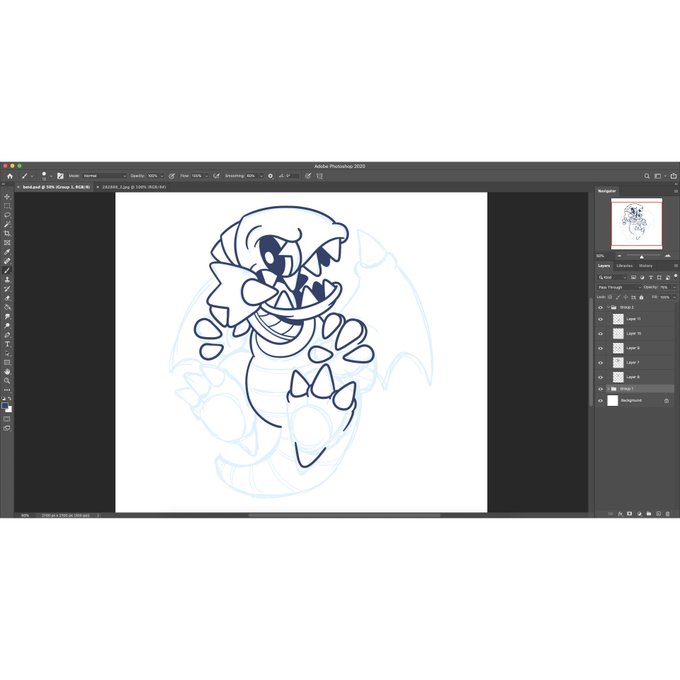The height and width of the screenshot is (680, 680).
Task: Click the Navigator panel tab
Action: [x=607, y=191]
